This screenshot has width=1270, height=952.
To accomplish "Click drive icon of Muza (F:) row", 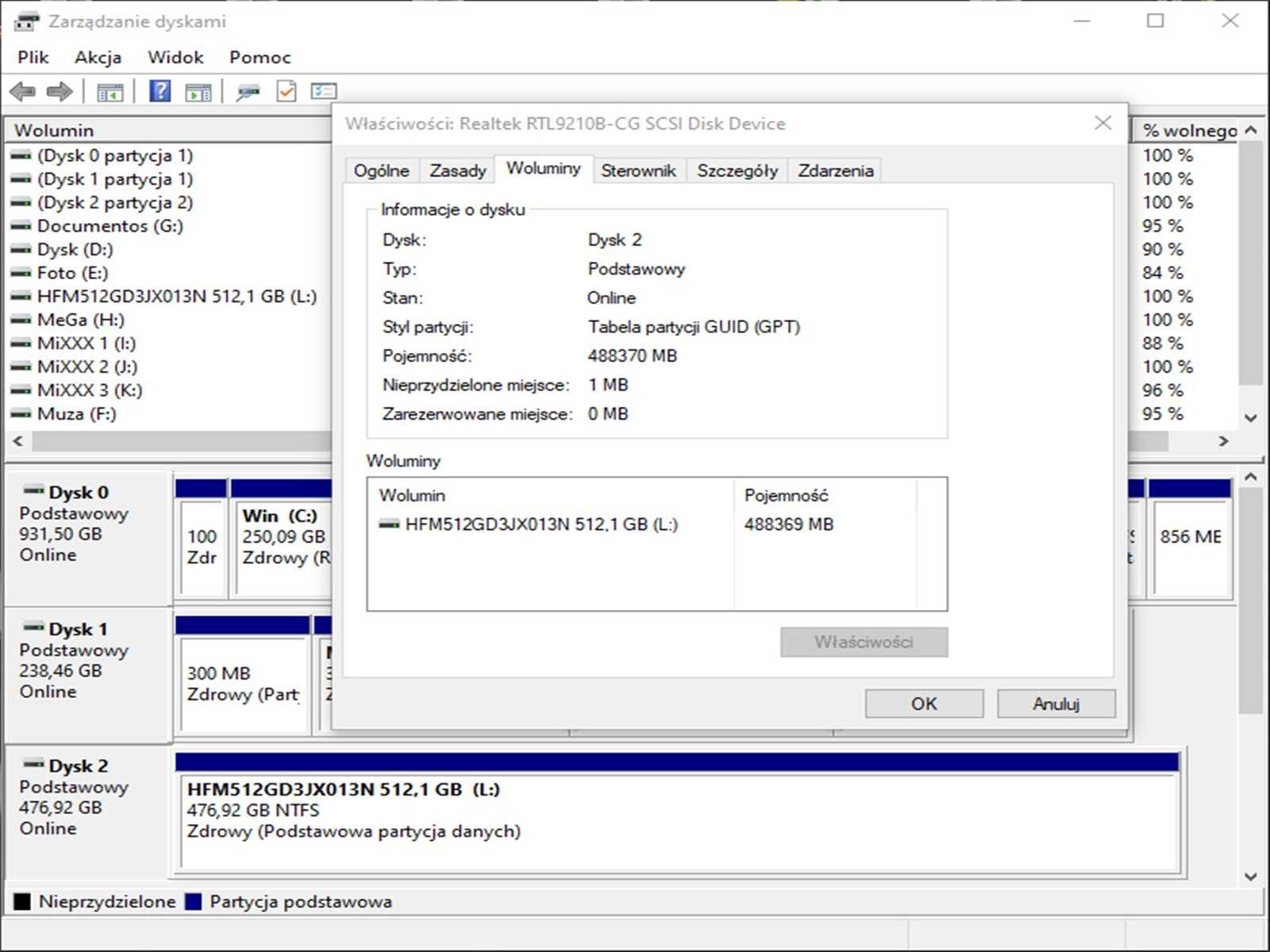I will pyautogui.click(x=21, y=414).
